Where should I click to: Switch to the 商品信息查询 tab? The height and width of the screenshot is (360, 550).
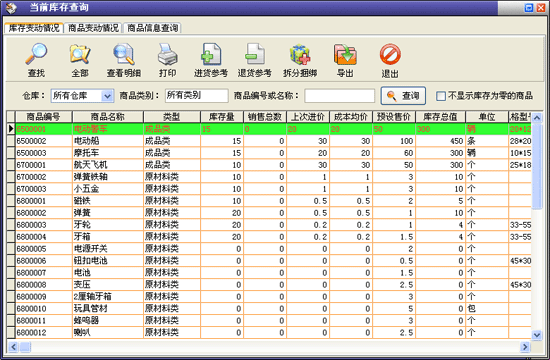pos(153,28)
